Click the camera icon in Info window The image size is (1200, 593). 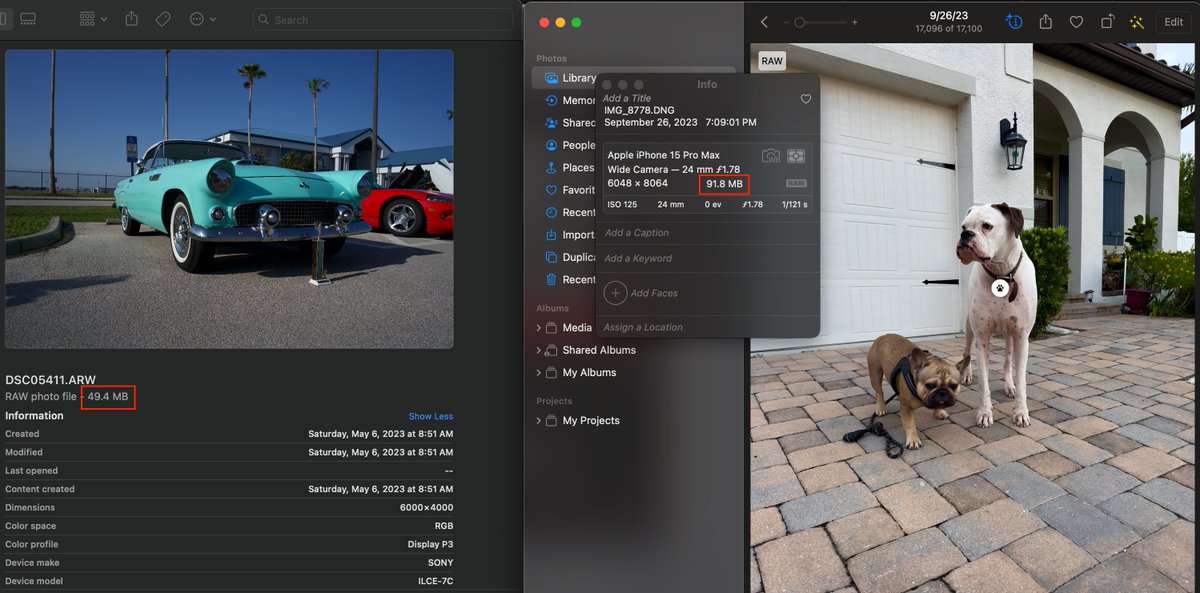tap(771, 156)
